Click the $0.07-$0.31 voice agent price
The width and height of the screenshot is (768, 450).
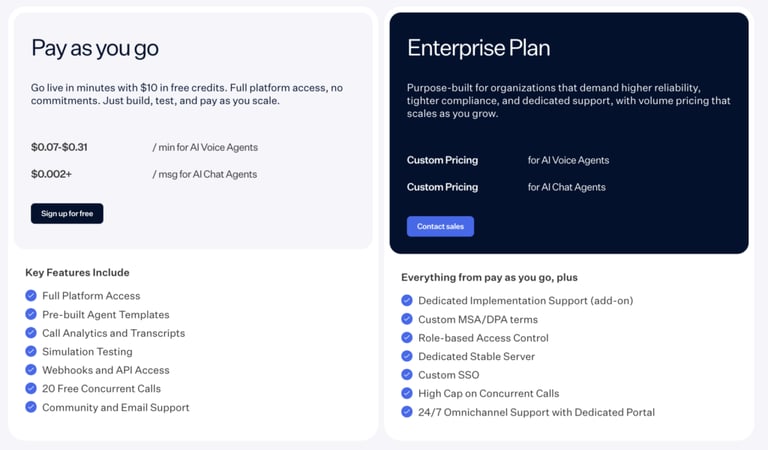tap(59, 147)
